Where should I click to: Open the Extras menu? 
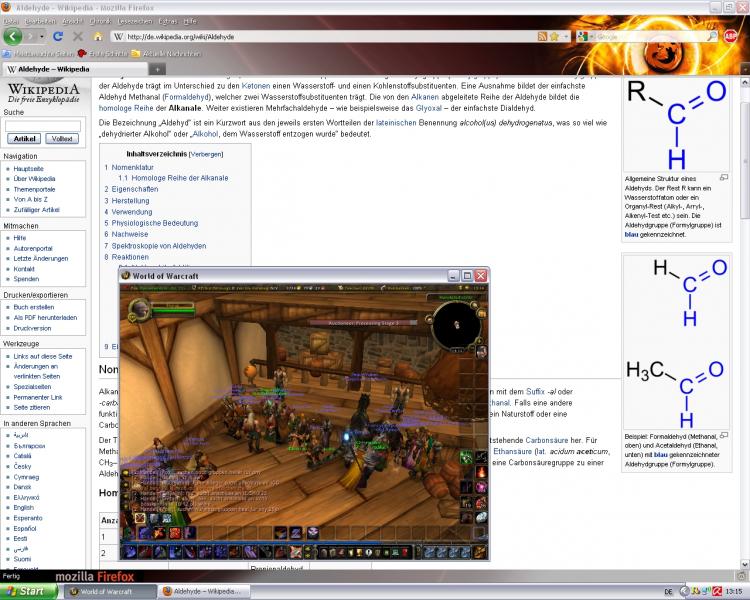(x=167, y=22)
